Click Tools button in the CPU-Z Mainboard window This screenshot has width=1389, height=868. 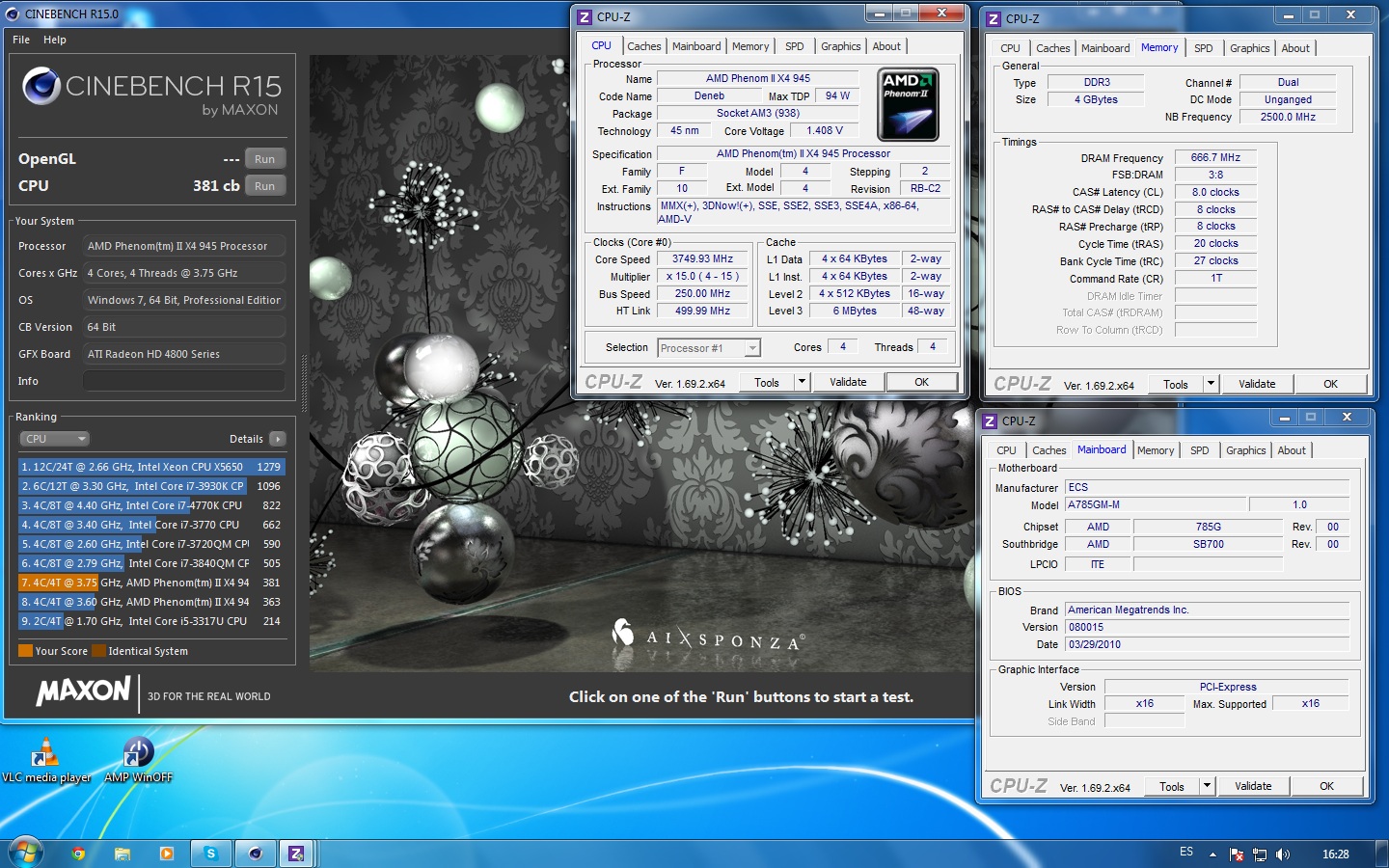(1172, 787)
